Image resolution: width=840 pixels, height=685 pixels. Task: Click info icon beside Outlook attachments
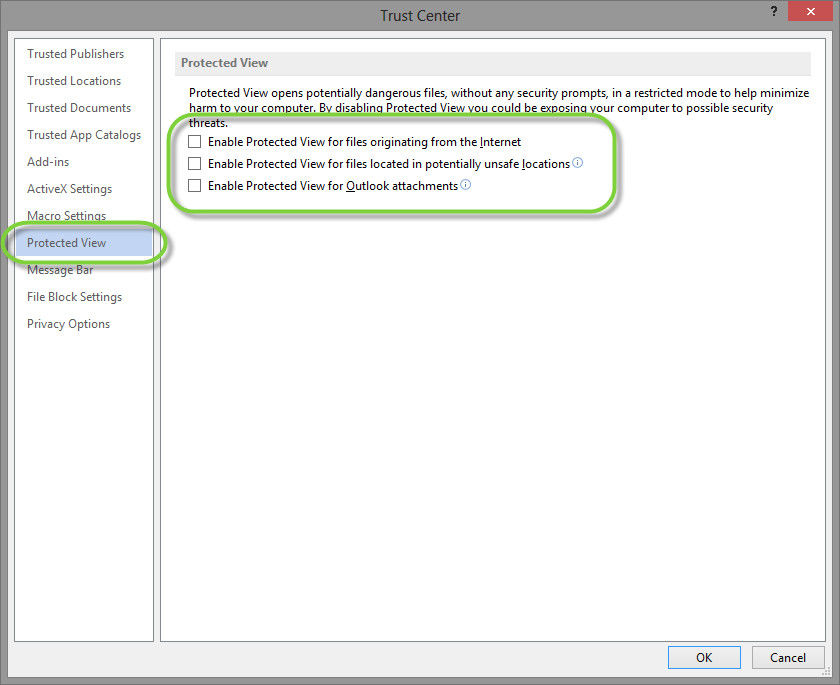click(466, 185)
